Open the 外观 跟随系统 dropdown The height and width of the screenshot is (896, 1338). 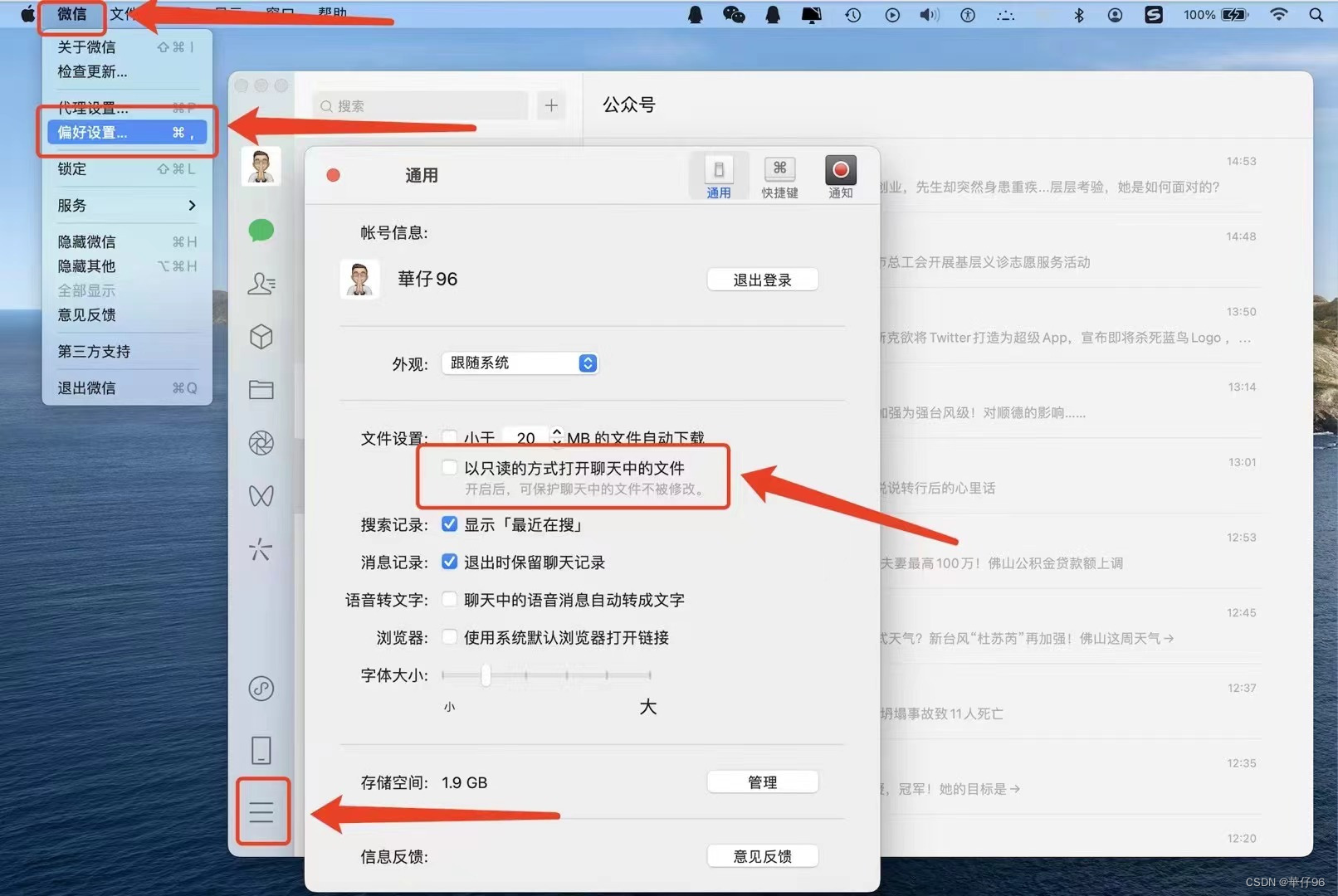pos(520,363)
